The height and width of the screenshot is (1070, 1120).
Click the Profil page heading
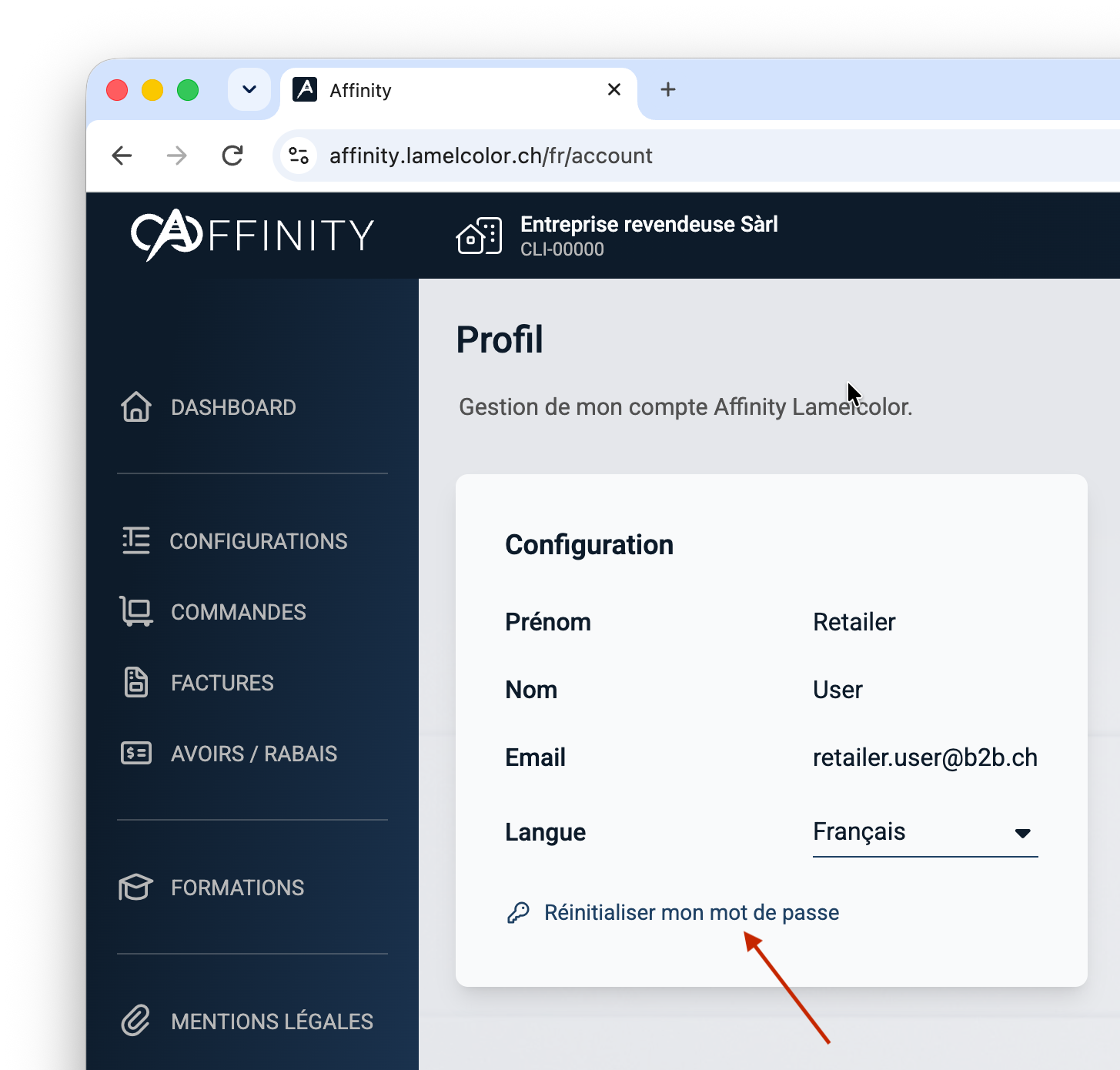point(500,339)
